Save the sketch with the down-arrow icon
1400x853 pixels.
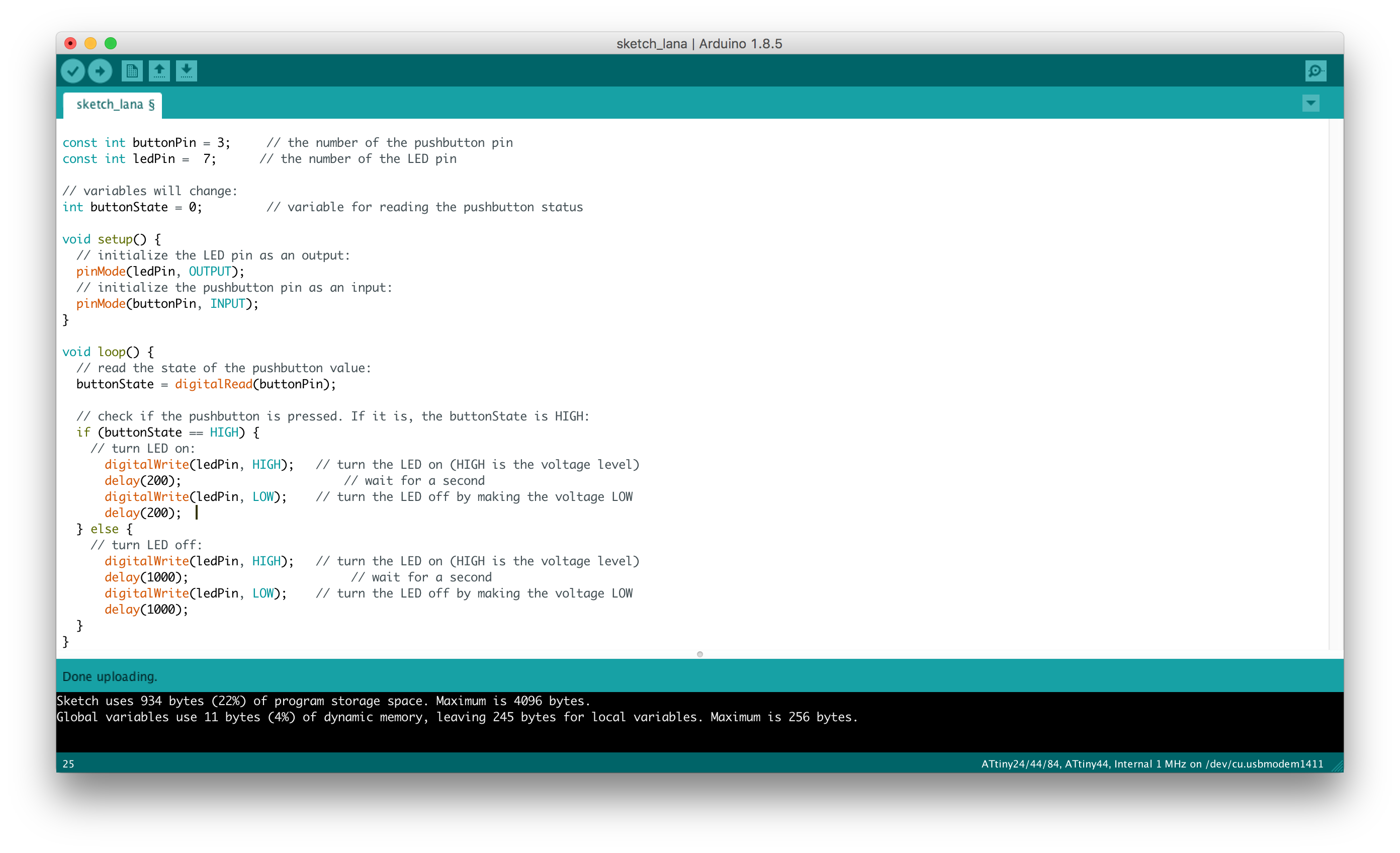click(x=187, y=71)
